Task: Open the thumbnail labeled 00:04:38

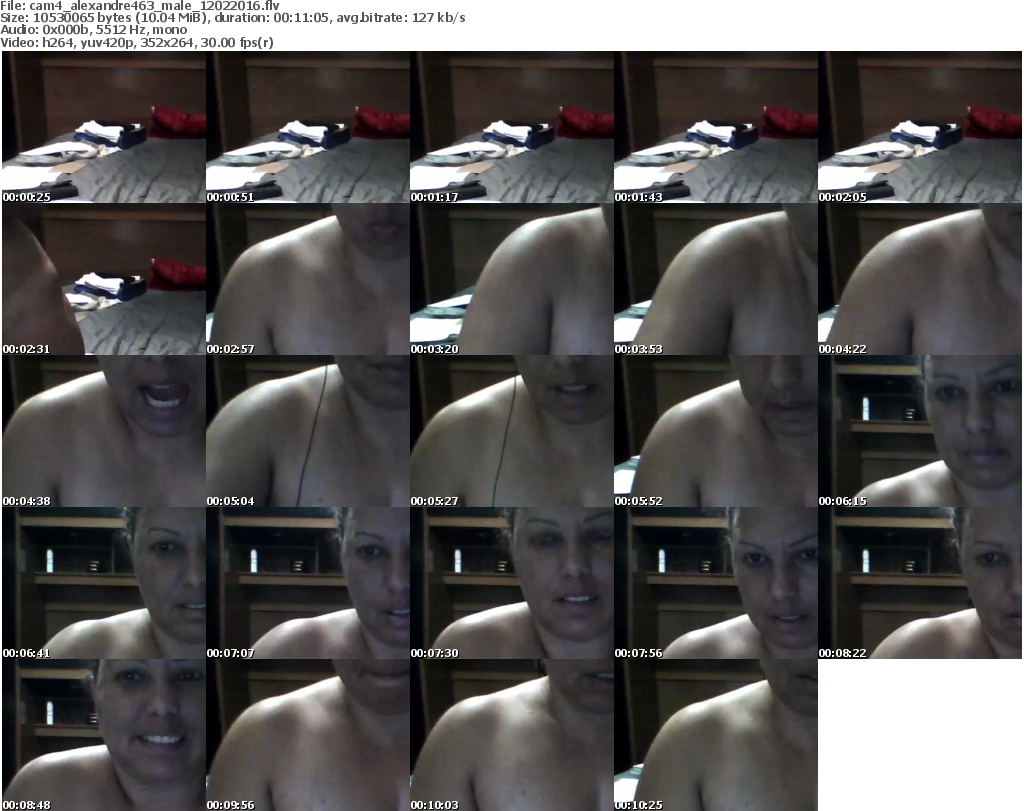Action: click(x=104, y=432)
